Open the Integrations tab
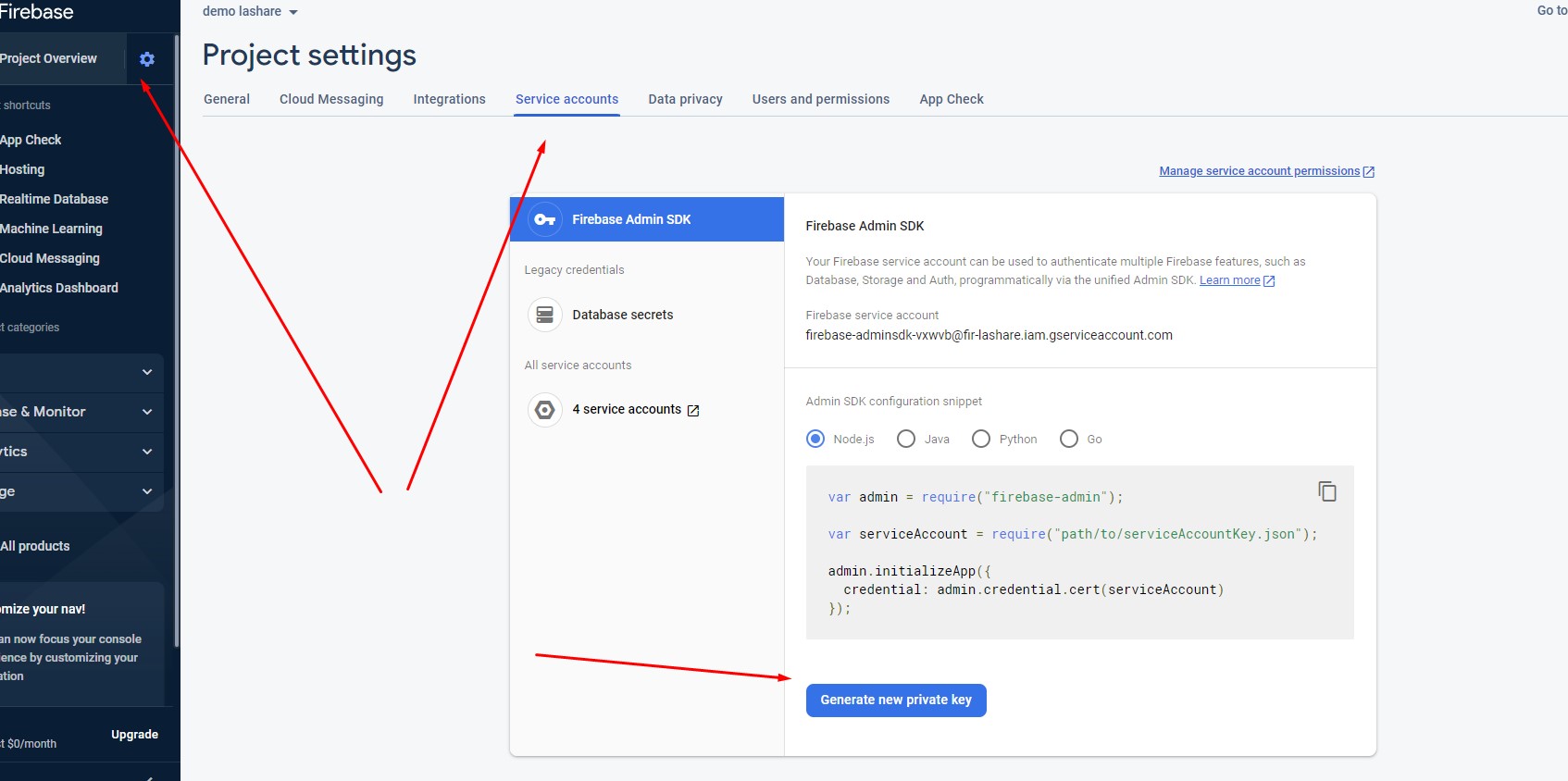The height and width of the screenshot is (781, 1568). pyautogui.click(x=449, y=99)
